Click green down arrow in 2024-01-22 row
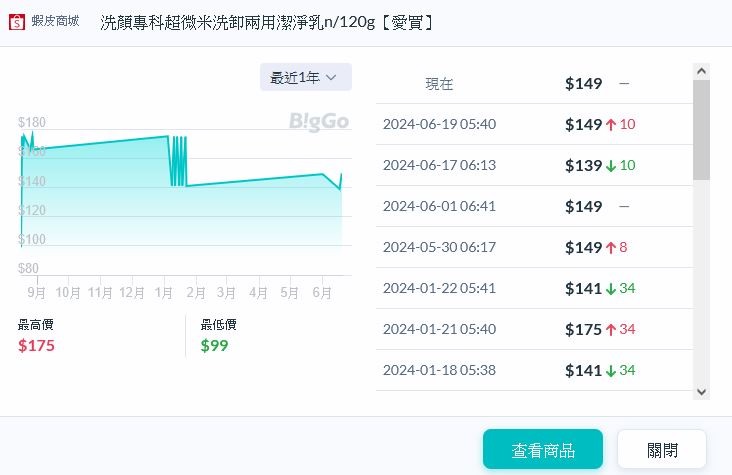Image resolution: width=732 pixels, height=475 pixels. [x=611, y=289]
